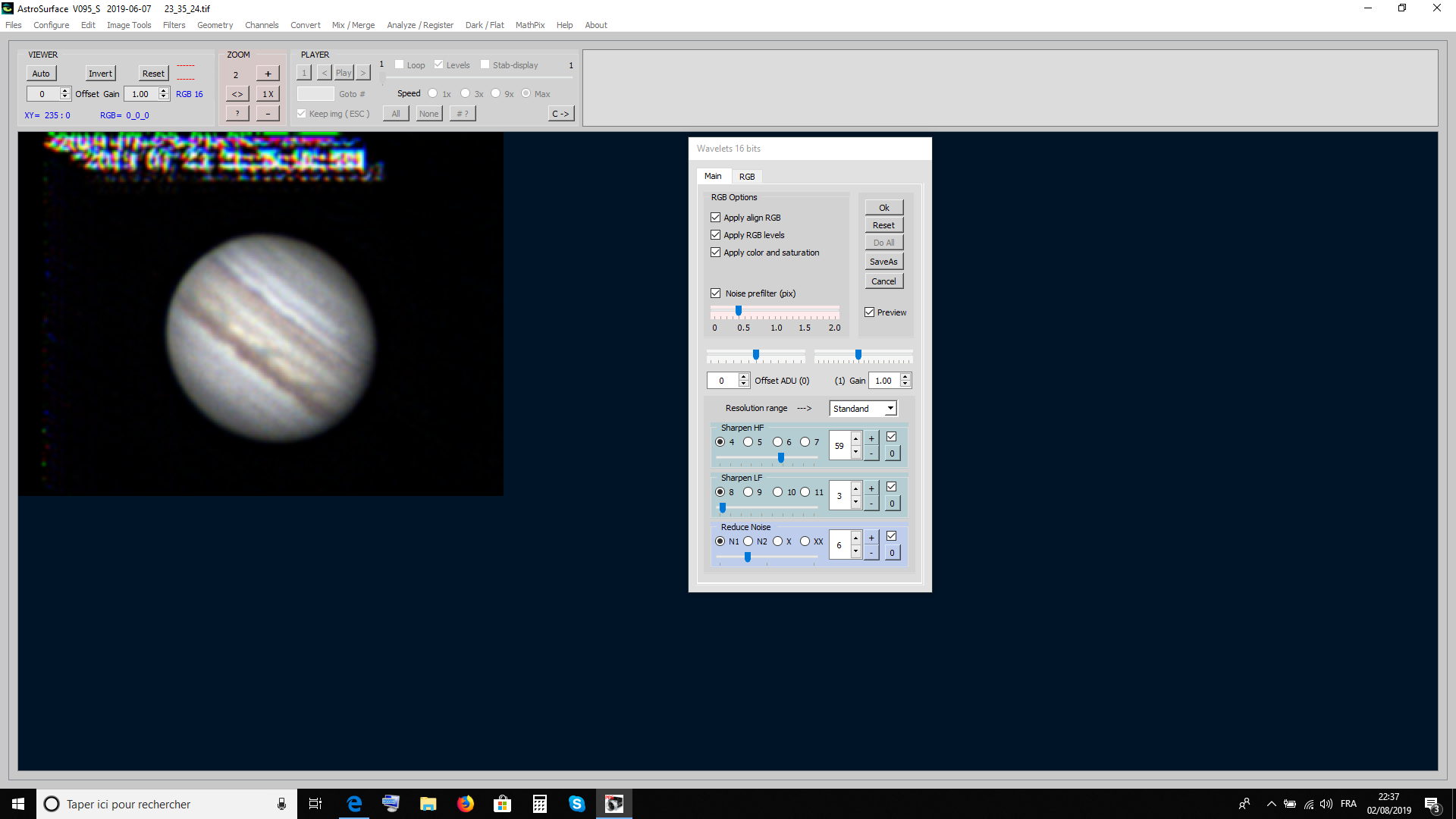Increase the wavelets Gain spinner value

[905, 377]
